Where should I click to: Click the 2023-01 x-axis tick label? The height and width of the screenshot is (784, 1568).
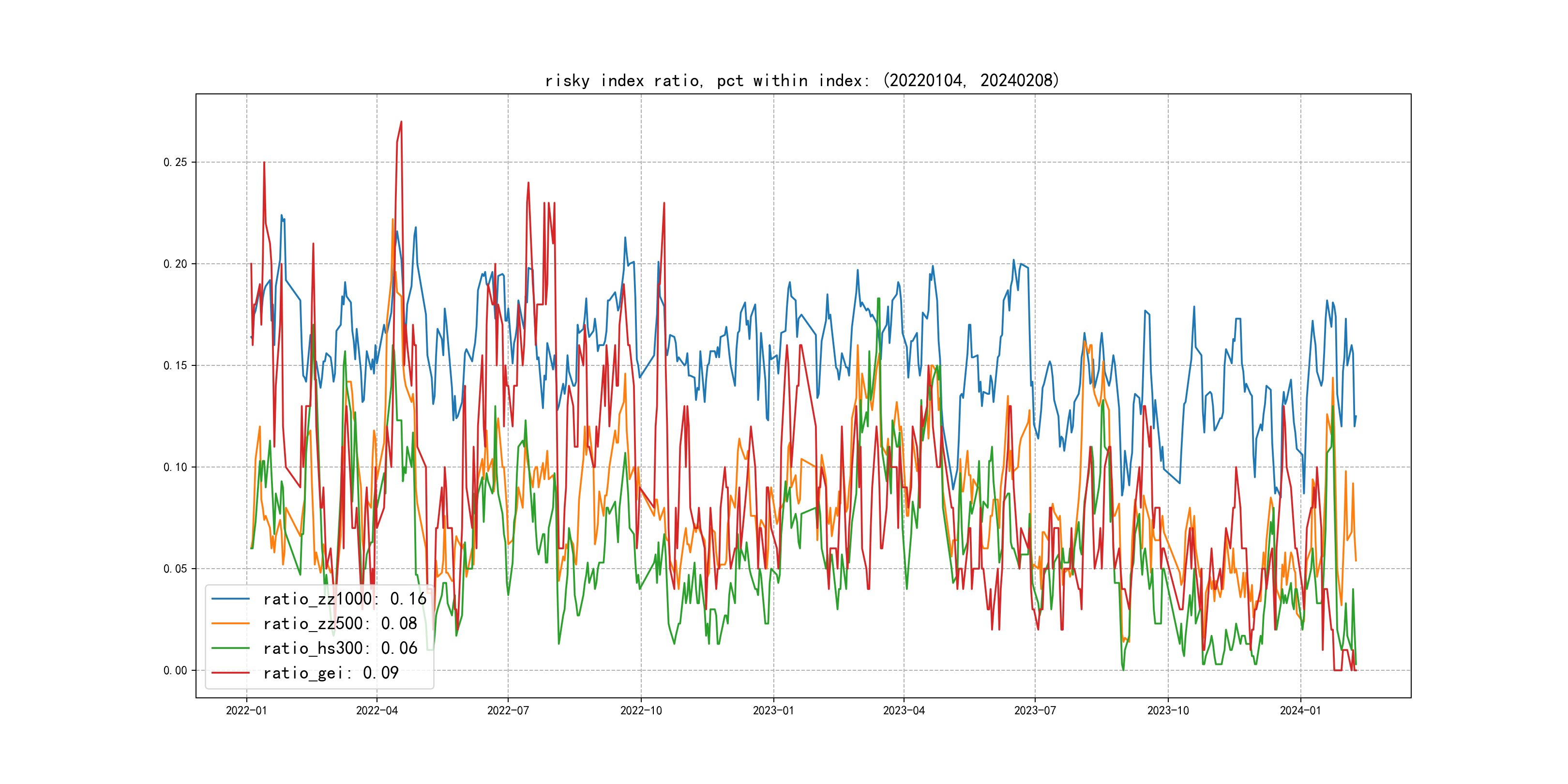point(773,710)
